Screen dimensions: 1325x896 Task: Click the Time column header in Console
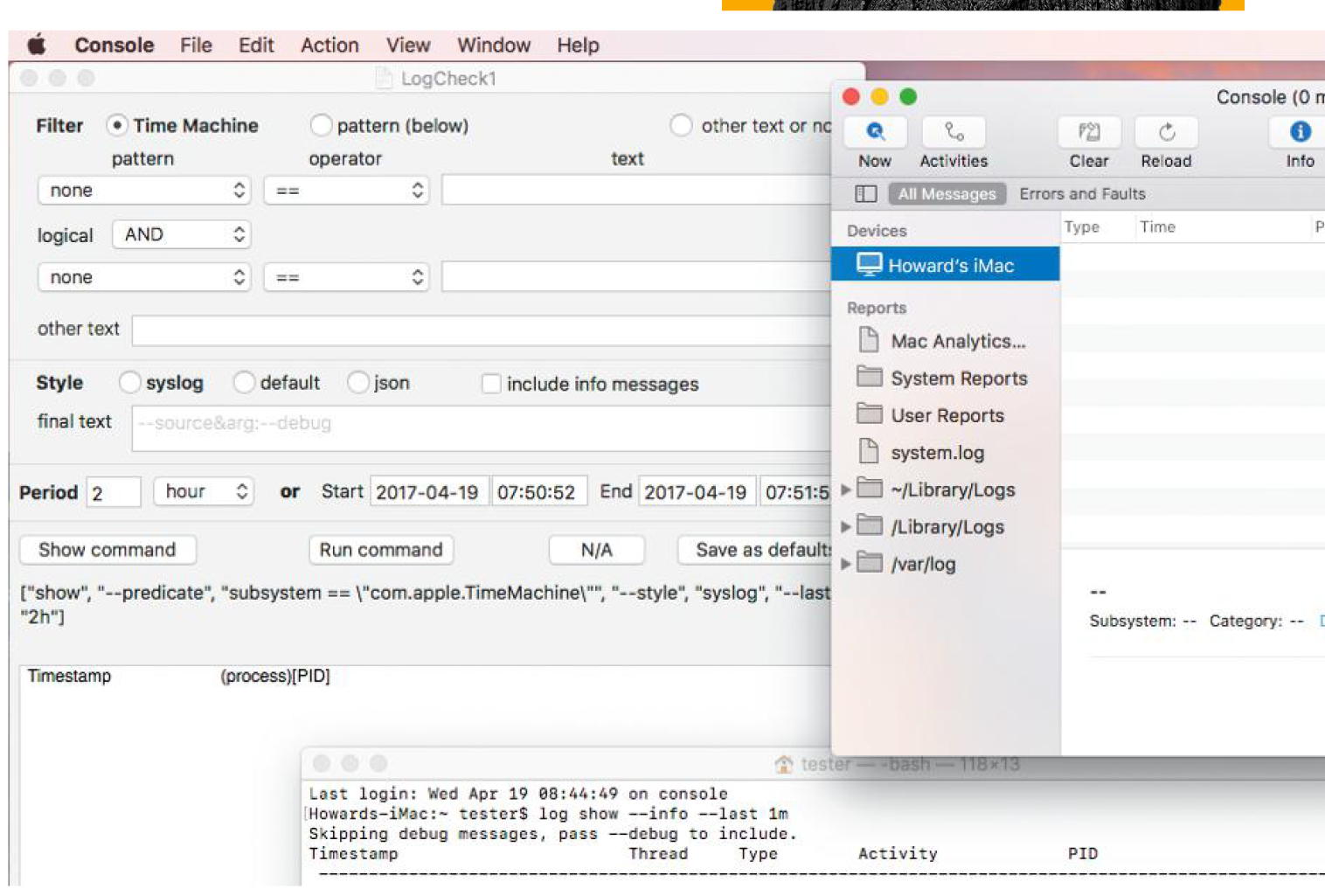click(x=1157, y=227)
